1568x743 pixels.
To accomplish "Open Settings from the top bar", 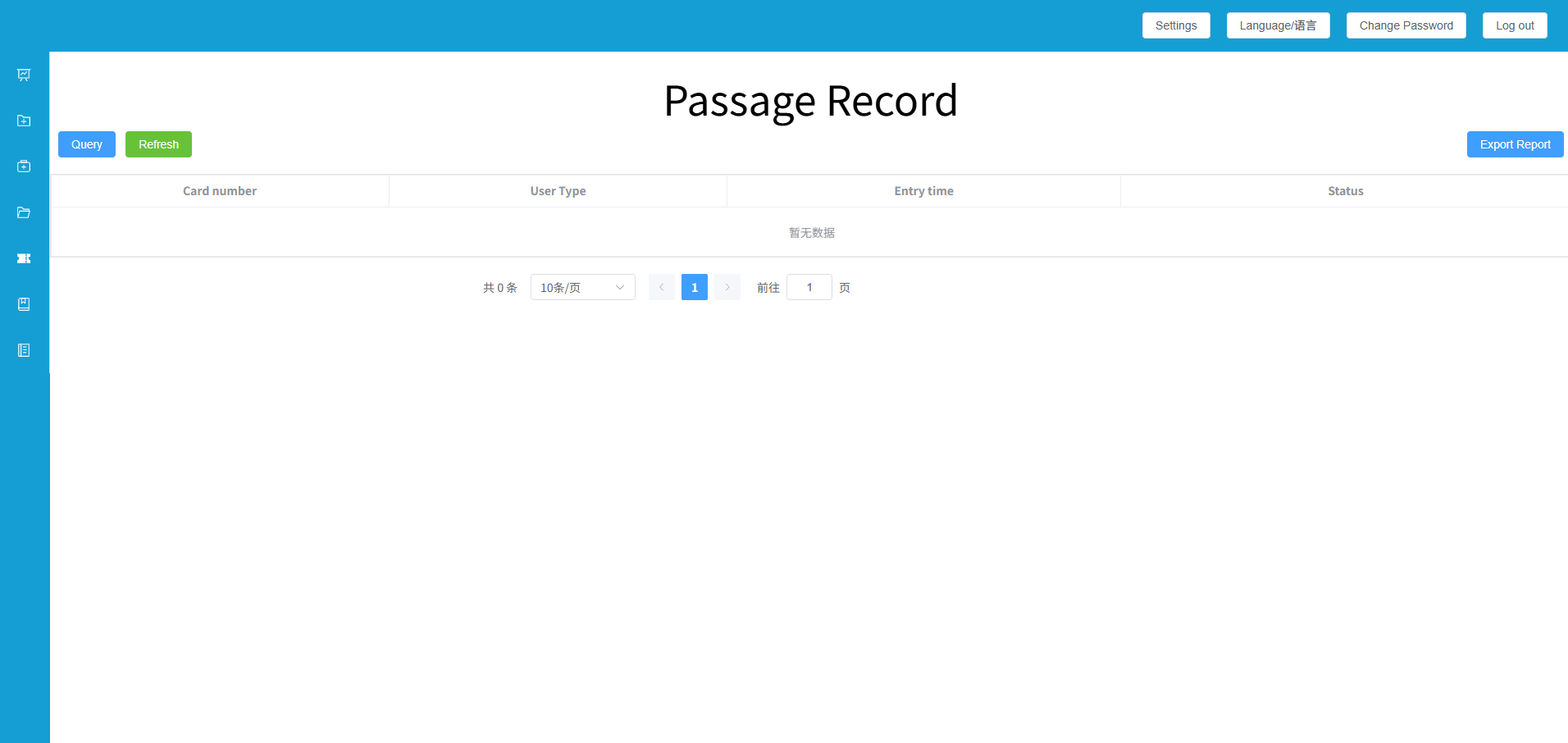I will point(1175,25).
